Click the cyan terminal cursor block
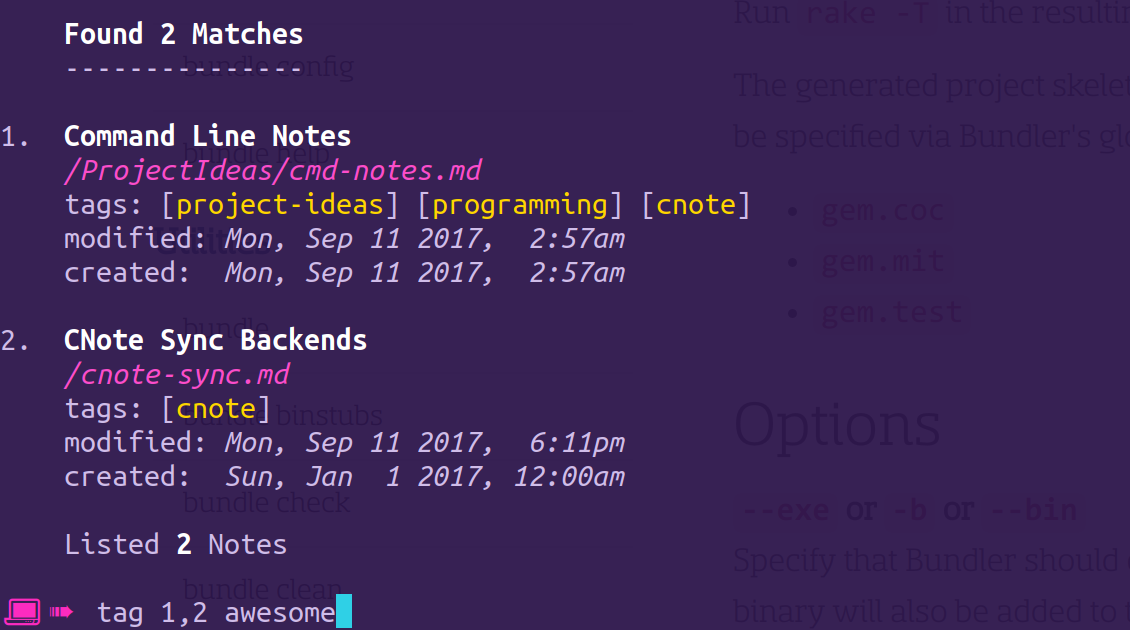 click(x=344, y=611)
